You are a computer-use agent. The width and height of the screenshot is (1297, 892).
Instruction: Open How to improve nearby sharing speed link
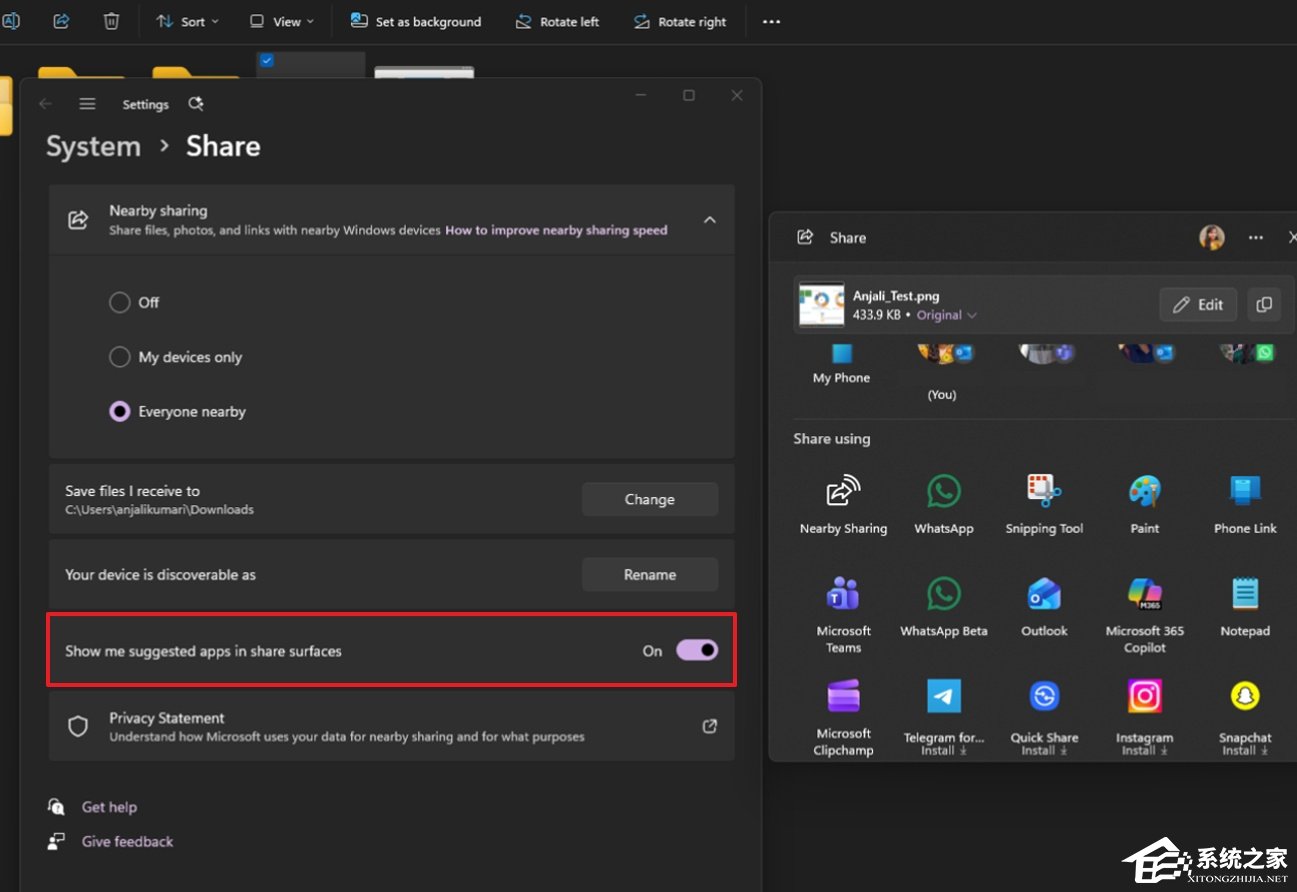(556, 230)
